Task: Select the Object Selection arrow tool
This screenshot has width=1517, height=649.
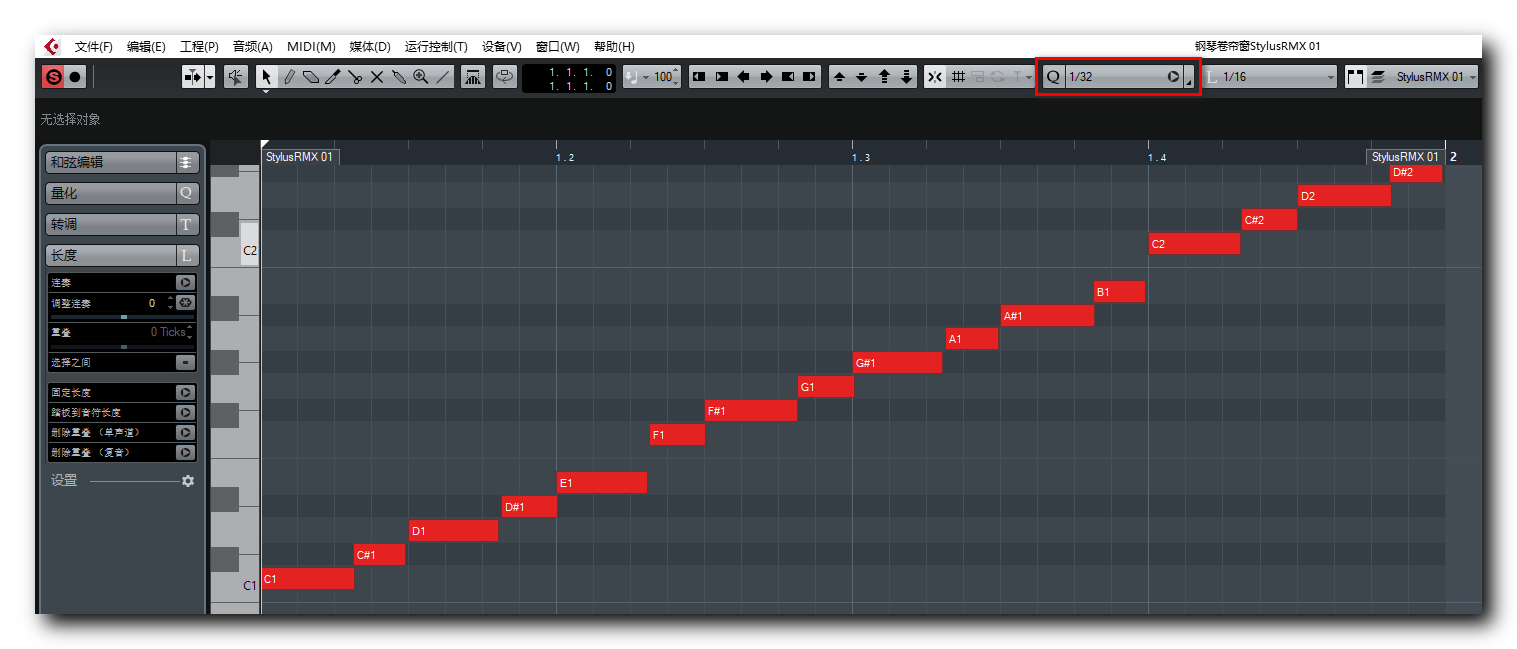Action: 267,76
